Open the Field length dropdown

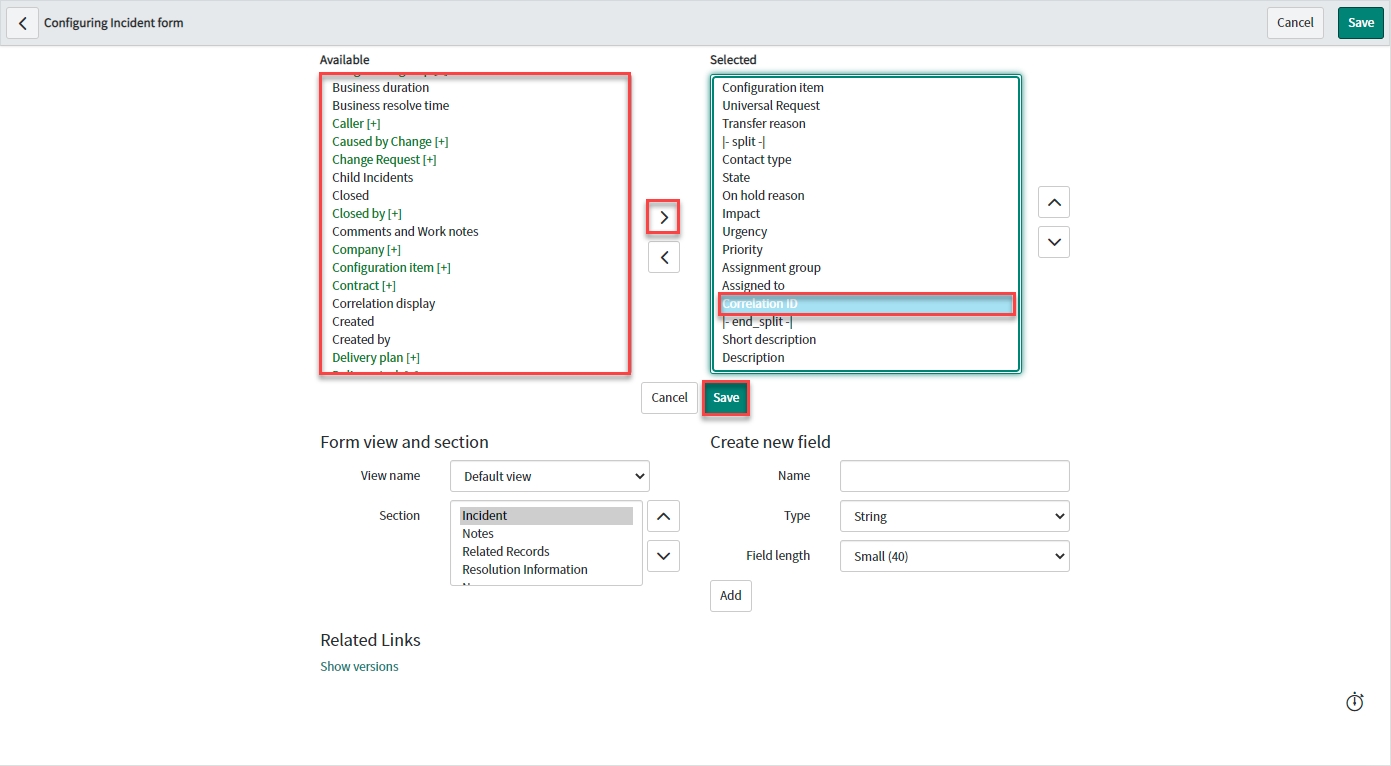click(x=954, y=556)
